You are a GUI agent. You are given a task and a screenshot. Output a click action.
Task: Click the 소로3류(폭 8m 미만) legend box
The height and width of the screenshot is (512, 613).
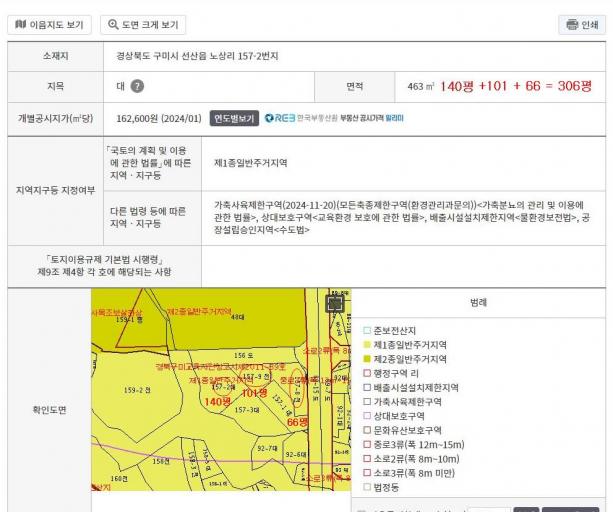[x=367, y=473]
